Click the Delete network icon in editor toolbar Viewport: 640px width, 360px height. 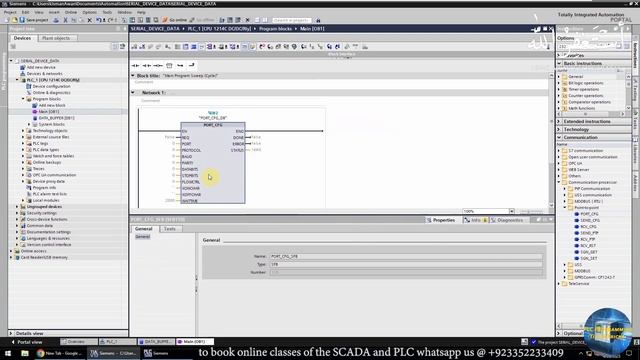[142, 47]
